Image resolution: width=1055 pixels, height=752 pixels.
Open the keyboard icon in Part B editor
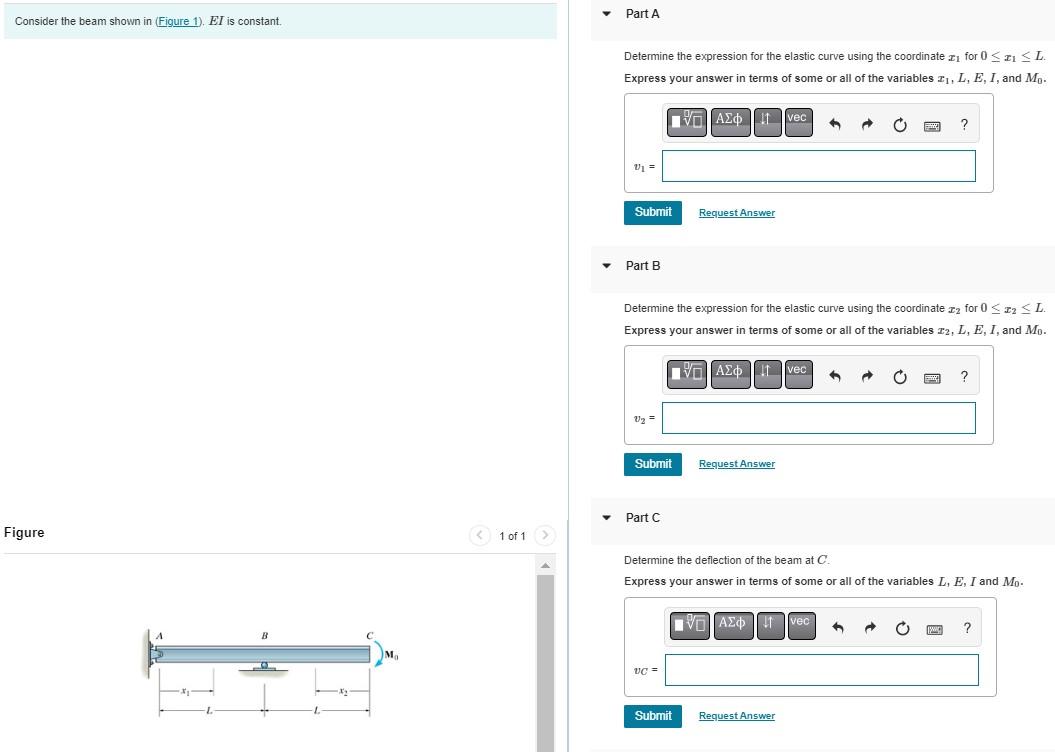931,376
